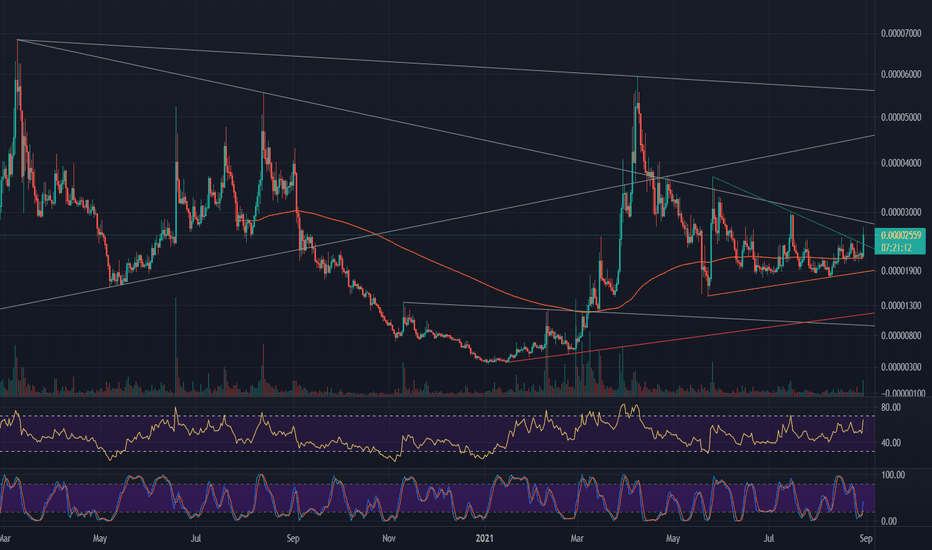932x550 pixels.
Task: Click the 0.00006000 price axis label
Action: point(901,75)
